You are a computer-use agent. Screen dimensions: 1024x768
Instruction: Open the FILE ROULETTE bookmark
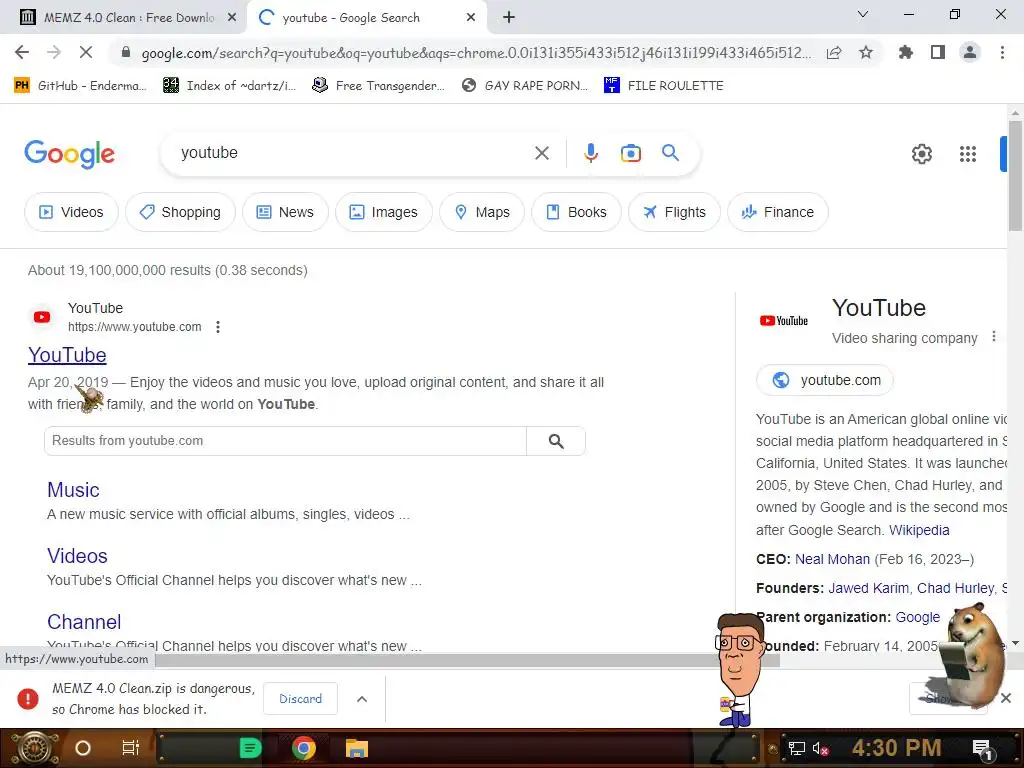pyautogui.click(x=664, y=86)
